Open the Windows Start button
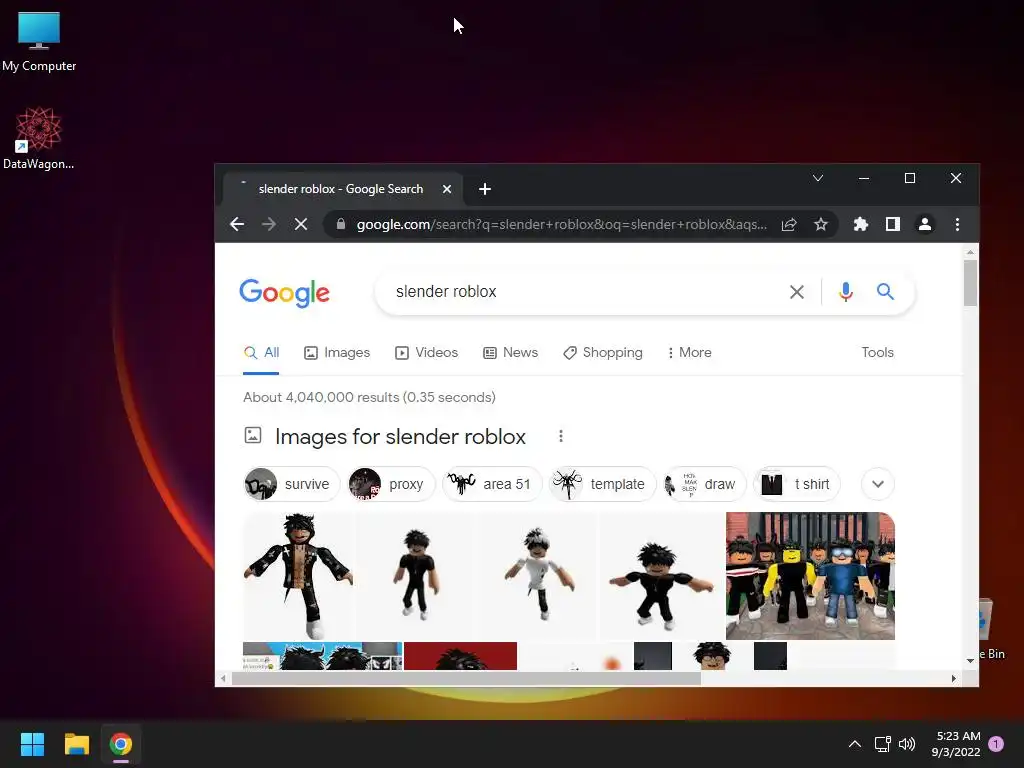This screenshot has height=768, width=1024. (32, 744)
